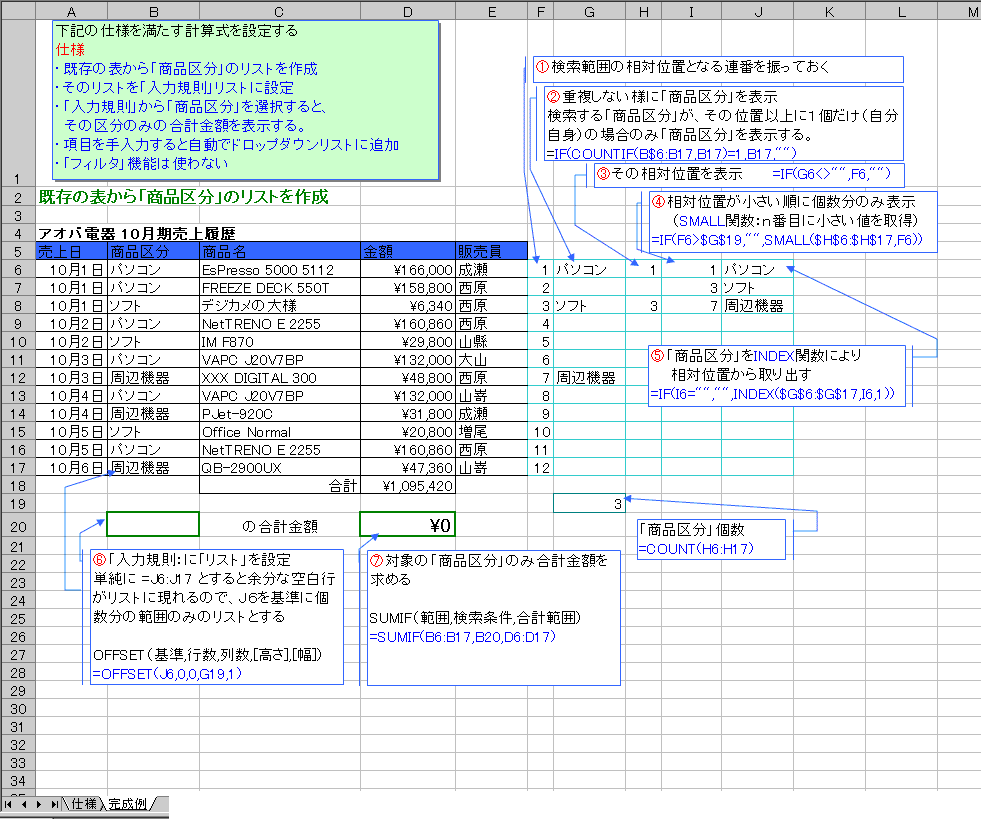
Task: Click date cell 10月6日
Action: coord(71,468)
